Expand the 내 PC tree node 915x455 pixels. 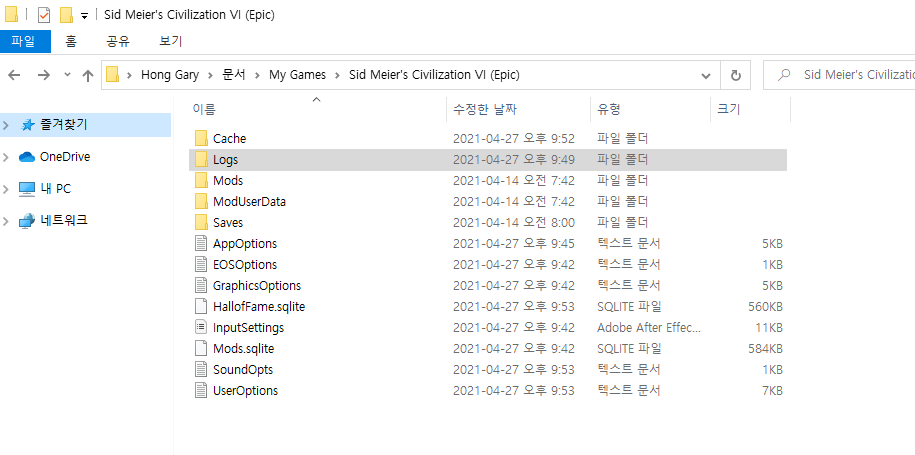(x=6, y=189)
